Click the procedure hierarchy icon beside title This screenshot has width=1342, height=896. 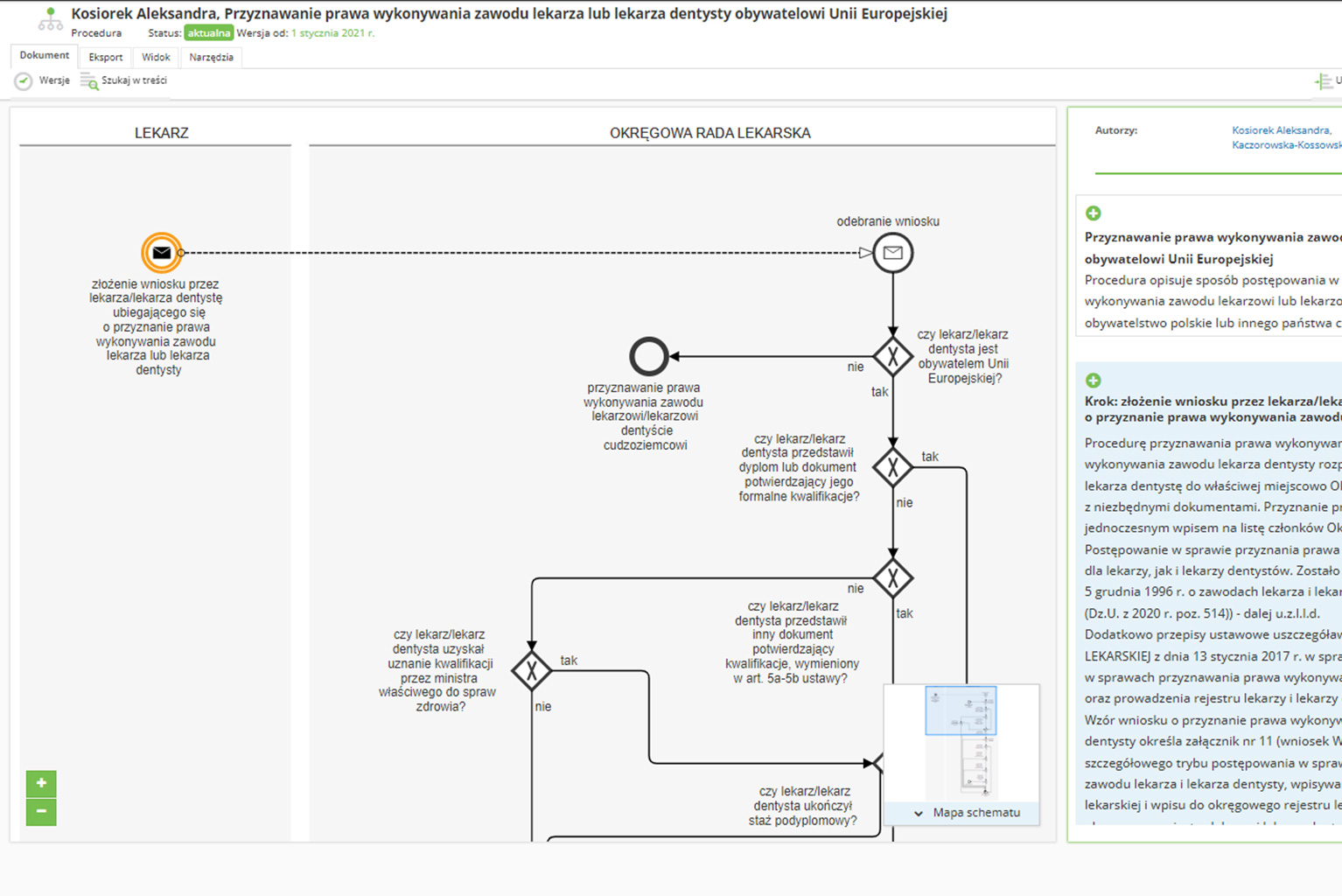(x=50, y=20)
